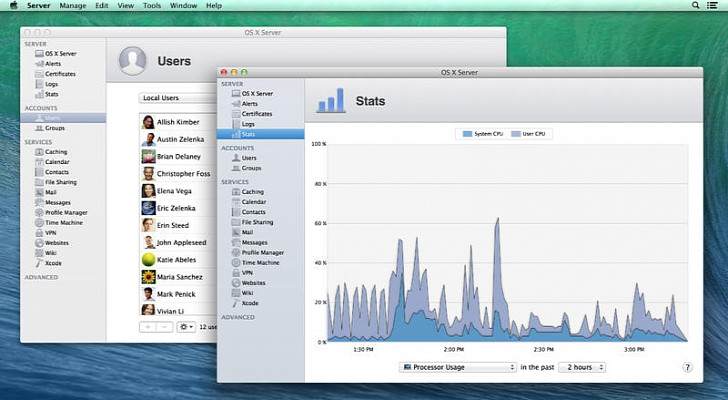Image resolution: width=728 pixels, height=400 pixels.
Task: Select Profile Manager in the front window sidebar
Action: tap(263, 252)
